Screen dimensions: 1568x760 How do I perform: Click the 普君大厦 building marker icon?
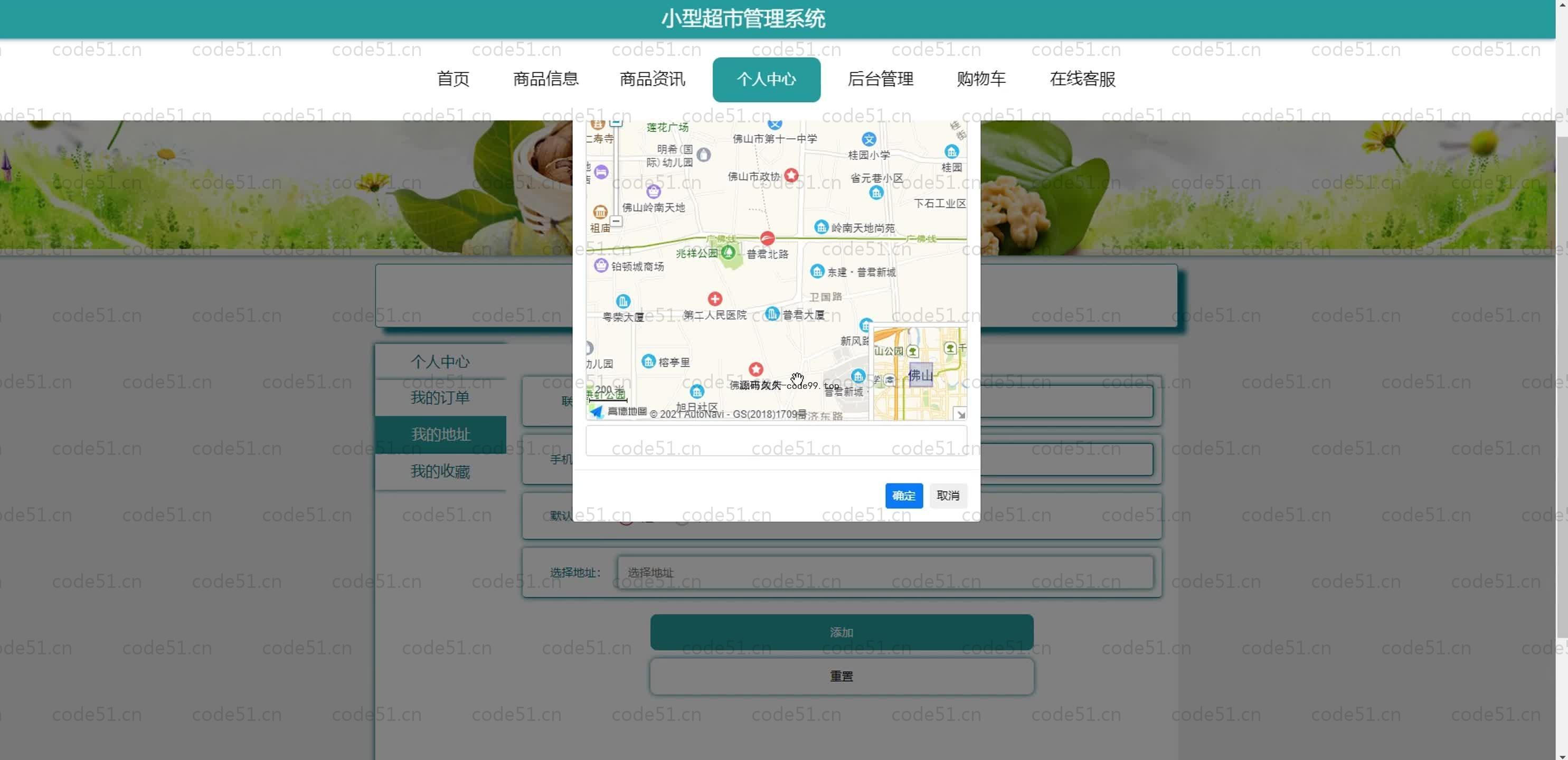tap(772, 314)
